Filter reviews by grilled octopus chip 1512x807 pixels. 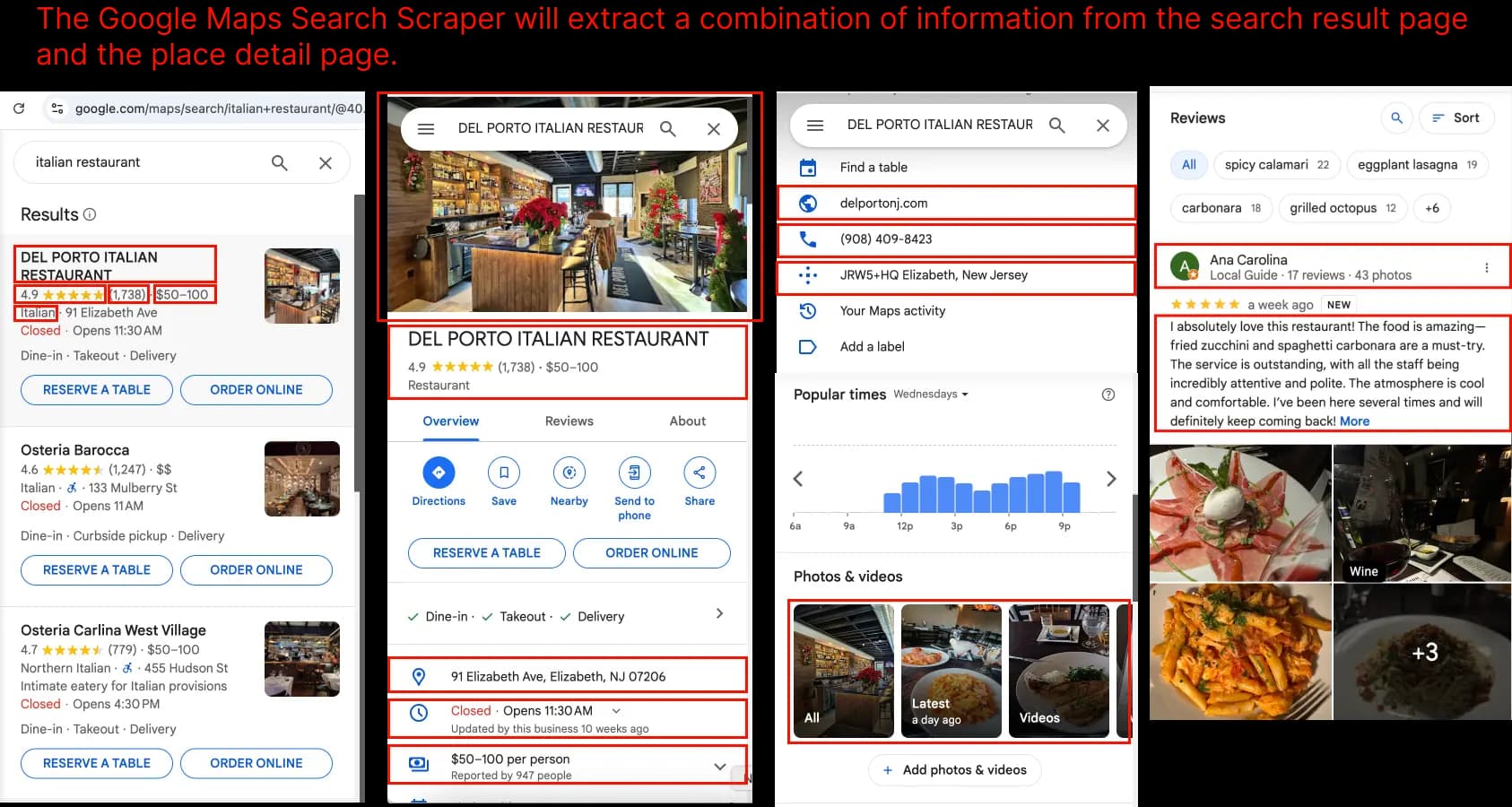point(1343,208)
